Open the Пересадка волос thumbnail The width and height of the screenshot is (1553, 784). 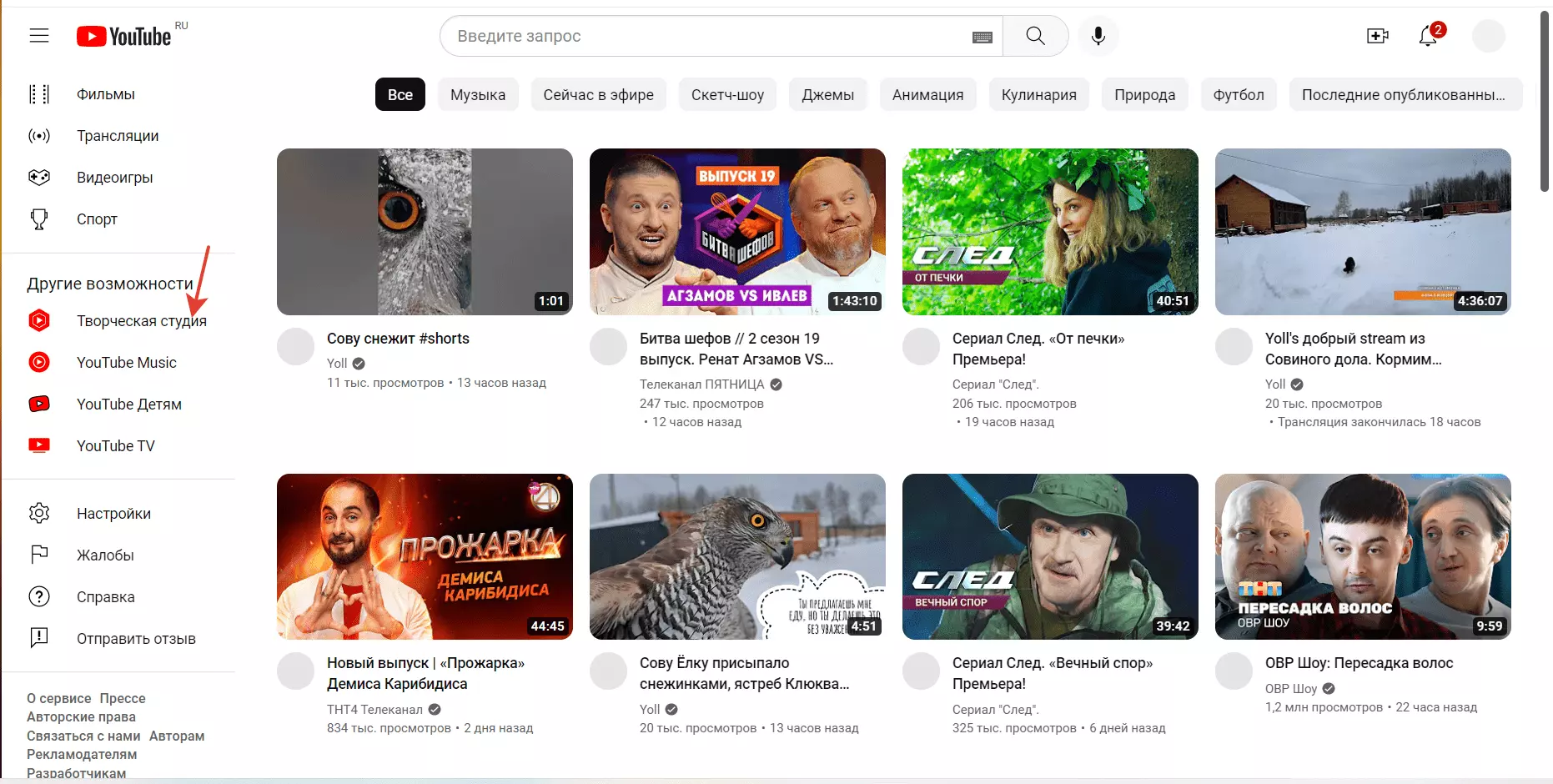[x=1363, y=556]
